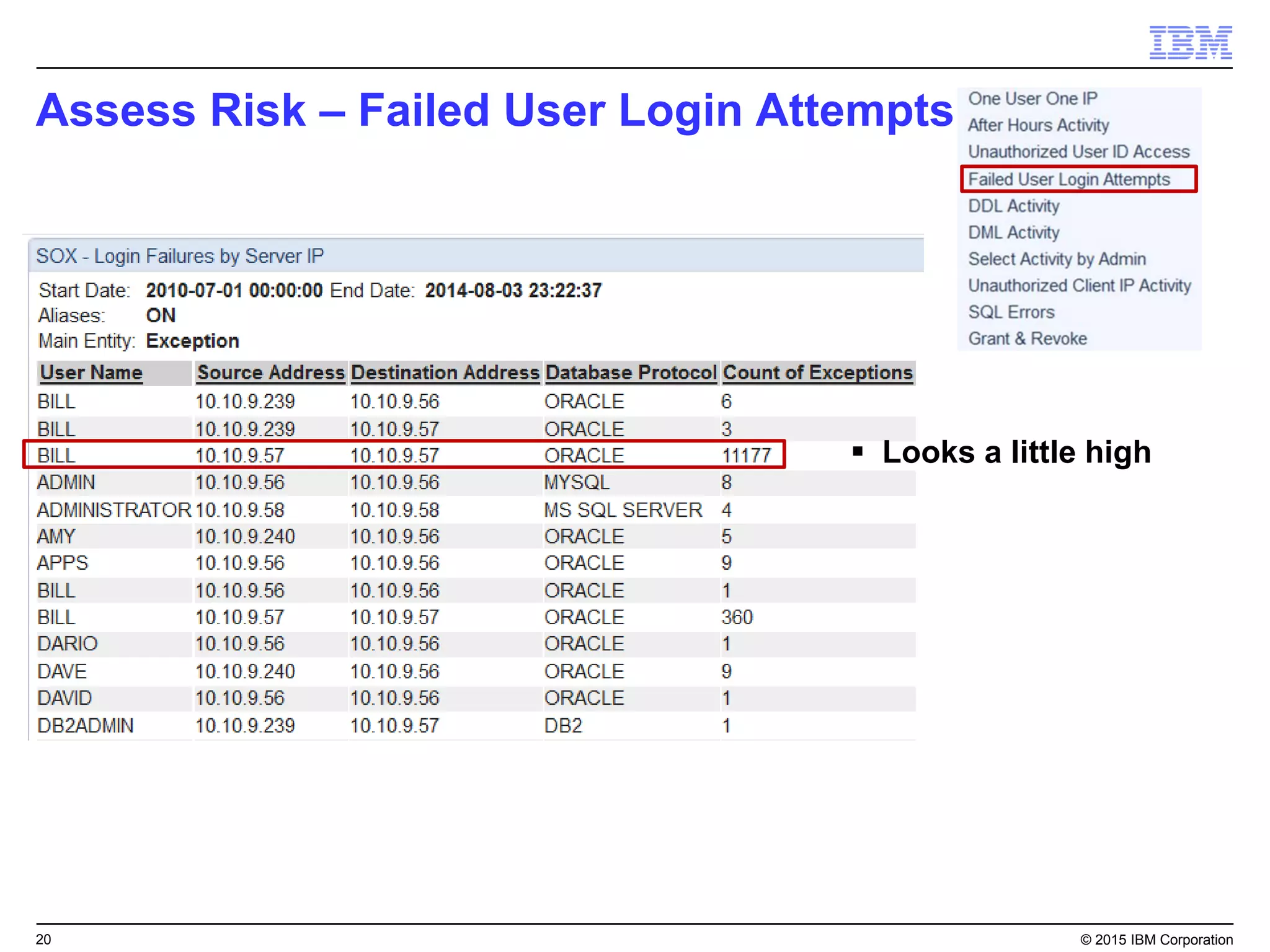Click the MYSQL protocol cell

coord(577,483)
